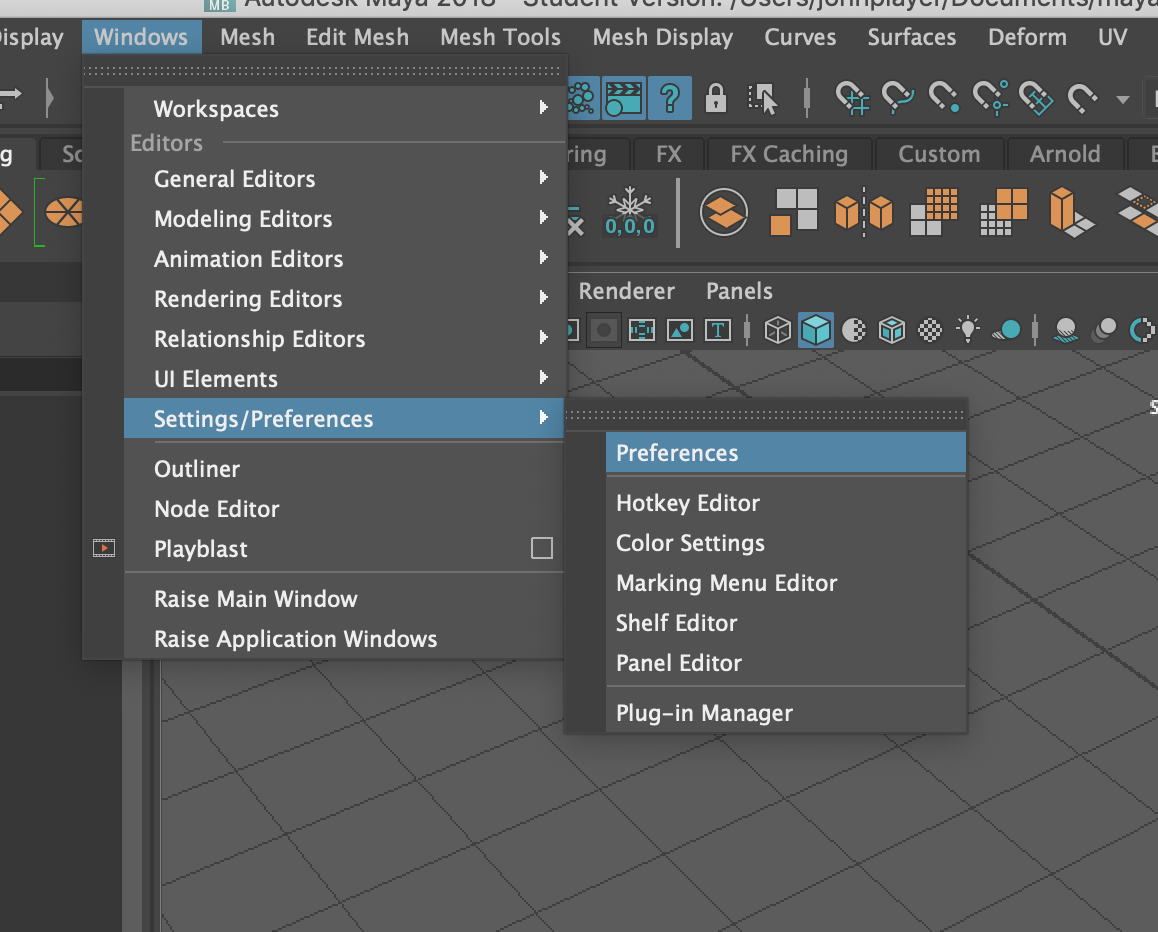Open the Playblast option box
The image size is (1158, 932).
coord(541,548)
